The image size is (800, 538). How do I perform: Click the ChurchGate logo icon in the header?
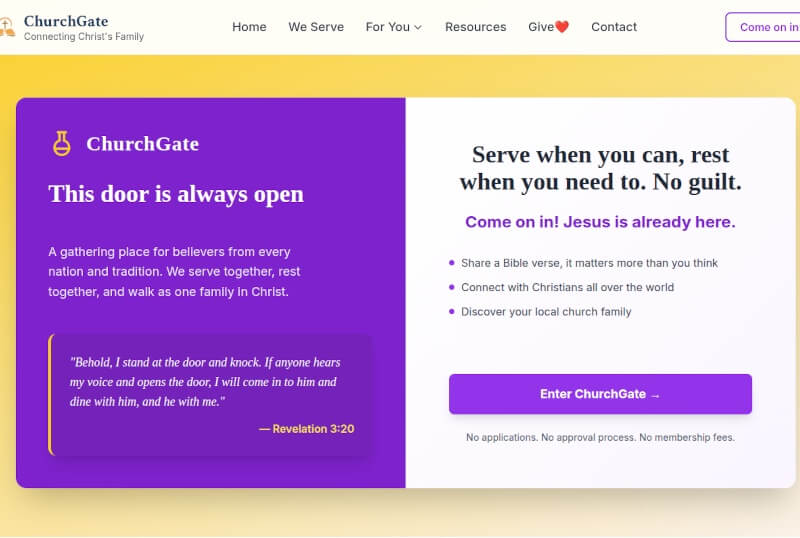click(7, 28)
